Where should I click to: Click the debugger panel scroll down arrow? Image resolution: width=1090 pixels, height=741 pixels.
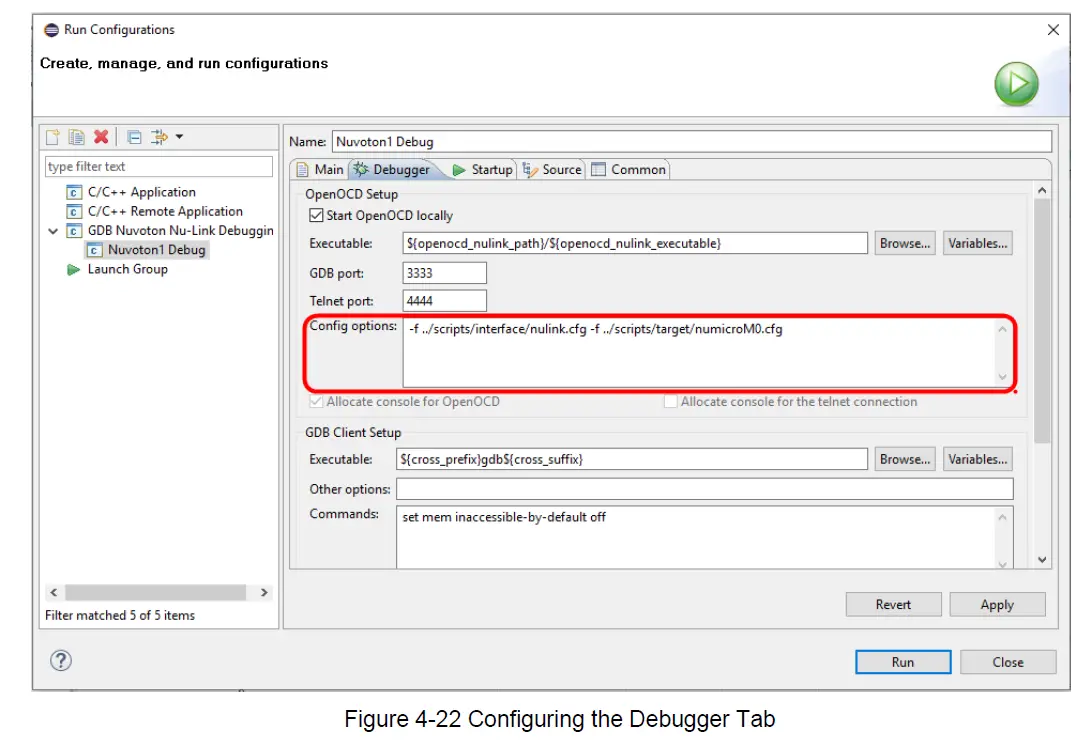point(1041,560)
